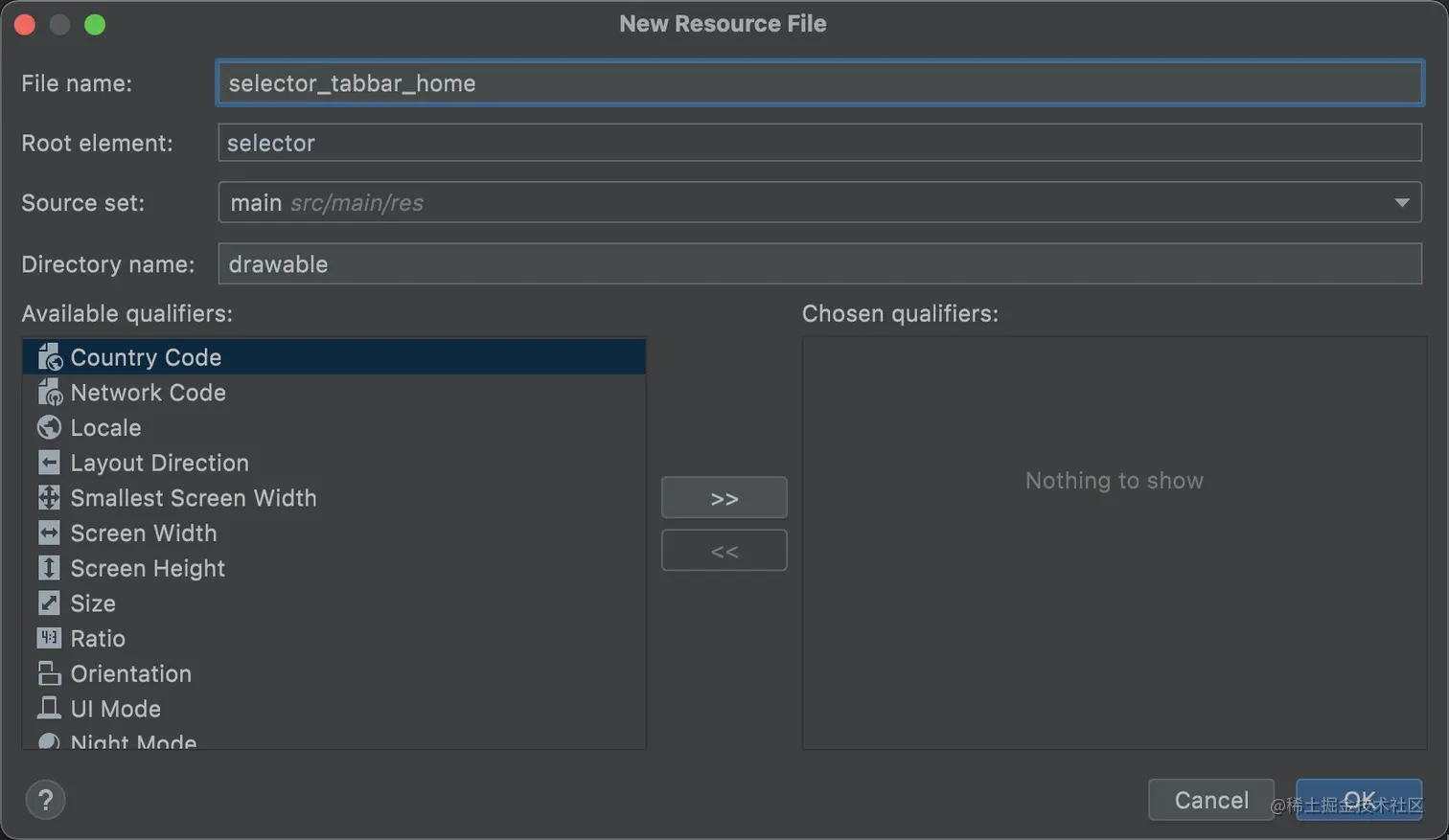Click the Ratio qualifier icon
The image size is (1449, 840).
pos(49,638)
